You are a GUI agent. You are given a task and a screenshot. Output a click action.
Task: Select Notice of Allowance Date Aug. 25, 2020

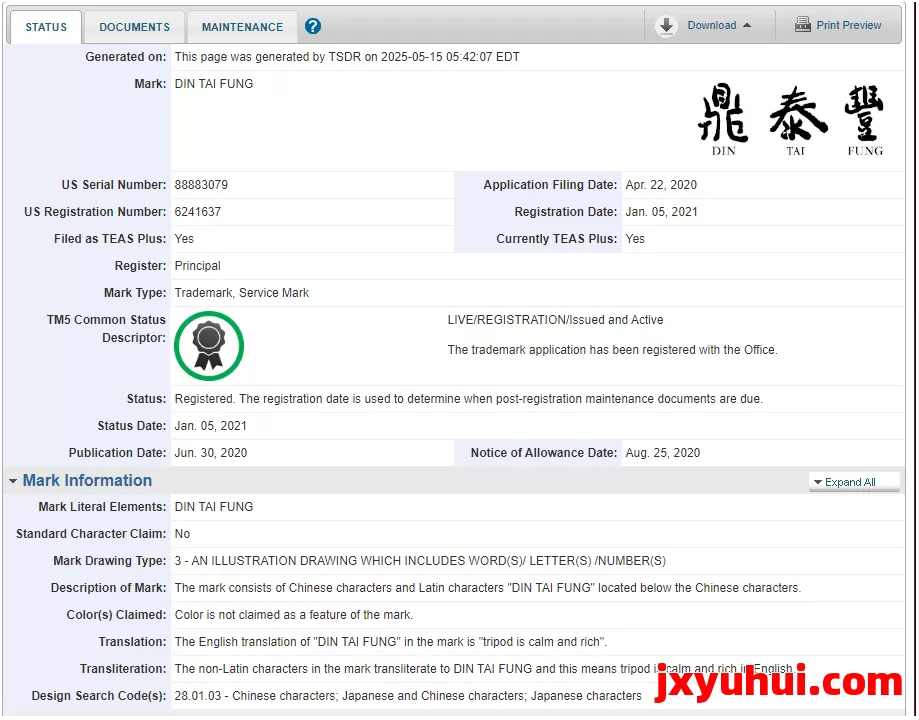coord(662,453)
